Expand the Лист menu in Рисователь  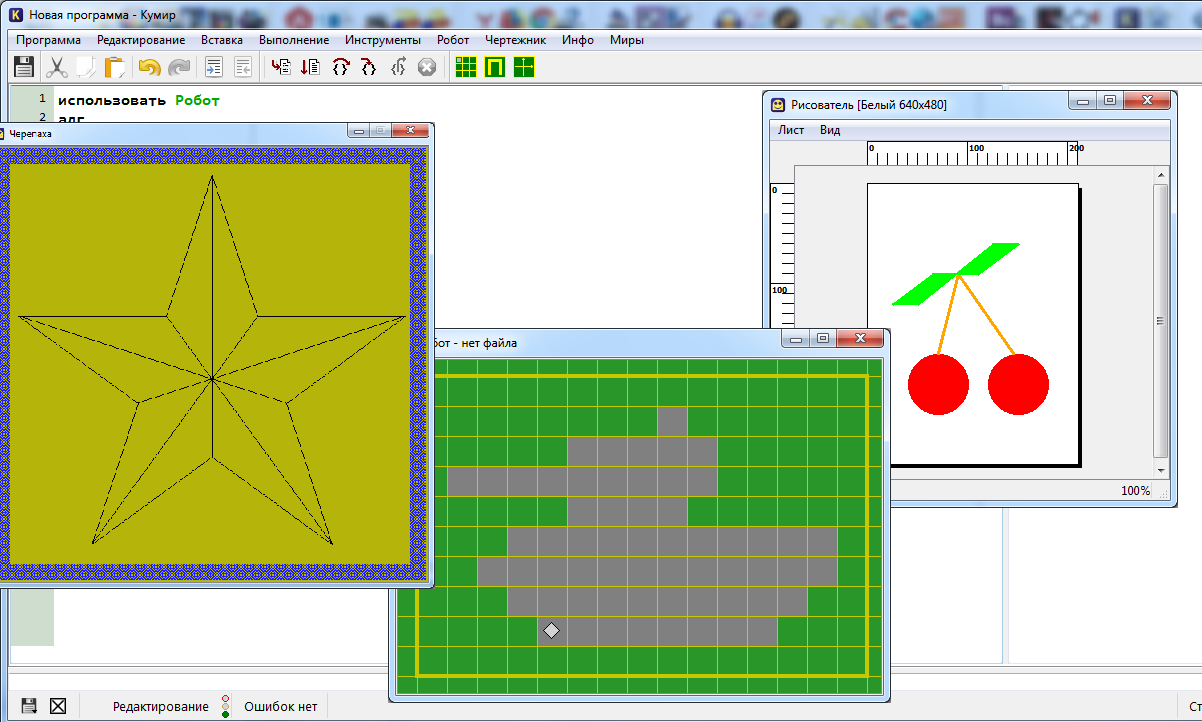(791, 130)
